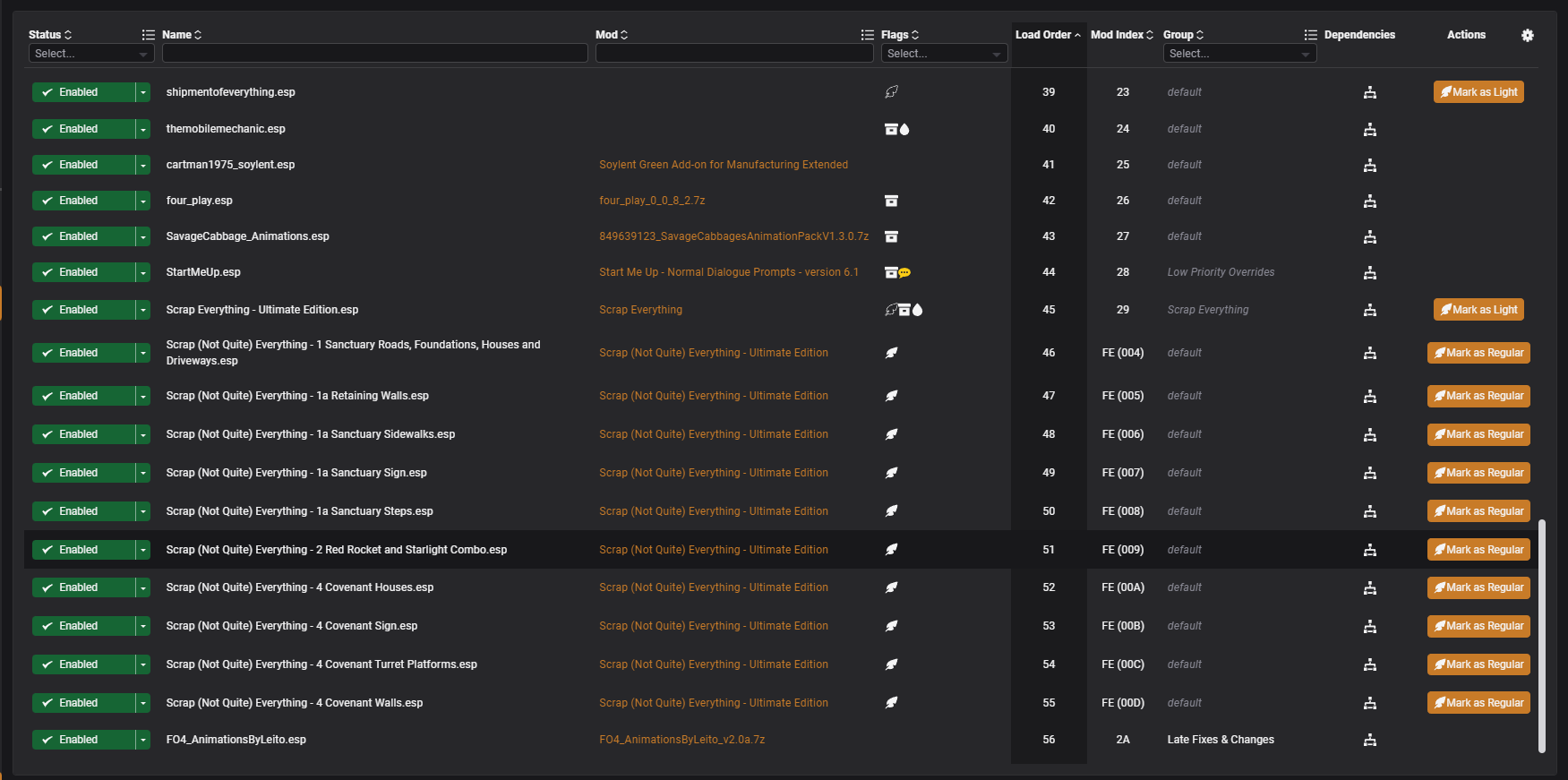This screenshot has width=1568, height=780.
Task: Open the Start Me Up - Normal Dialogue Prompts link
Action: [x=729, y=272]
